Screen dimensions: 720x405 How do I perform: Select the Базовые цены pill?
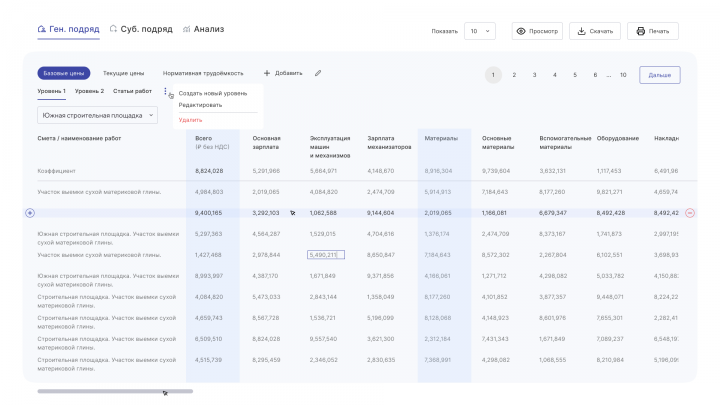(65, 73)
